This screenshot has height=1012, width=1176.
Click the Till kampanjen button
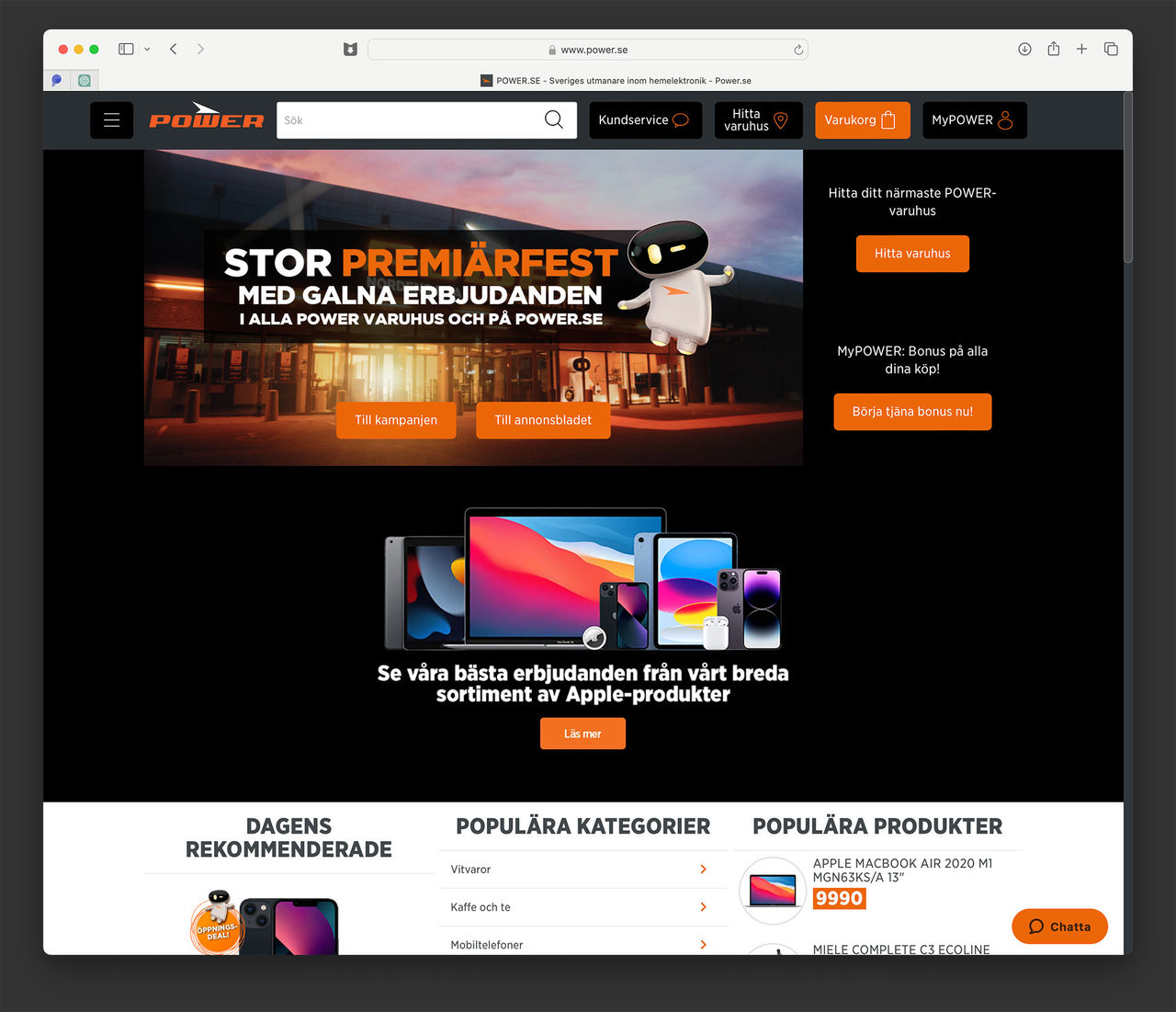(x=396, y=420)
